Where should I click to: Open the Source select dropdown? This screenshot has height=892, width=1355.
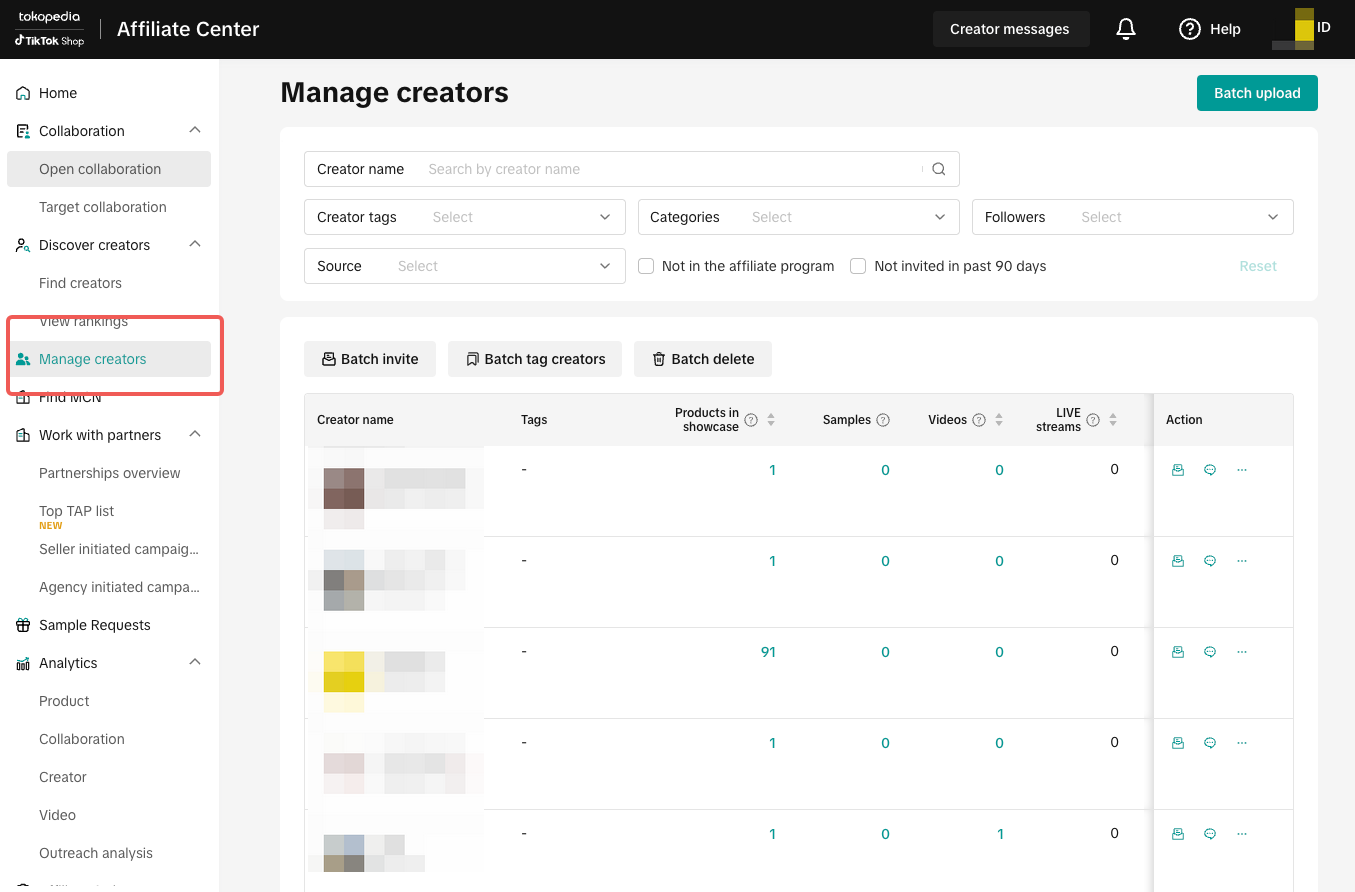pyautogui.click(x=464, y=266)
